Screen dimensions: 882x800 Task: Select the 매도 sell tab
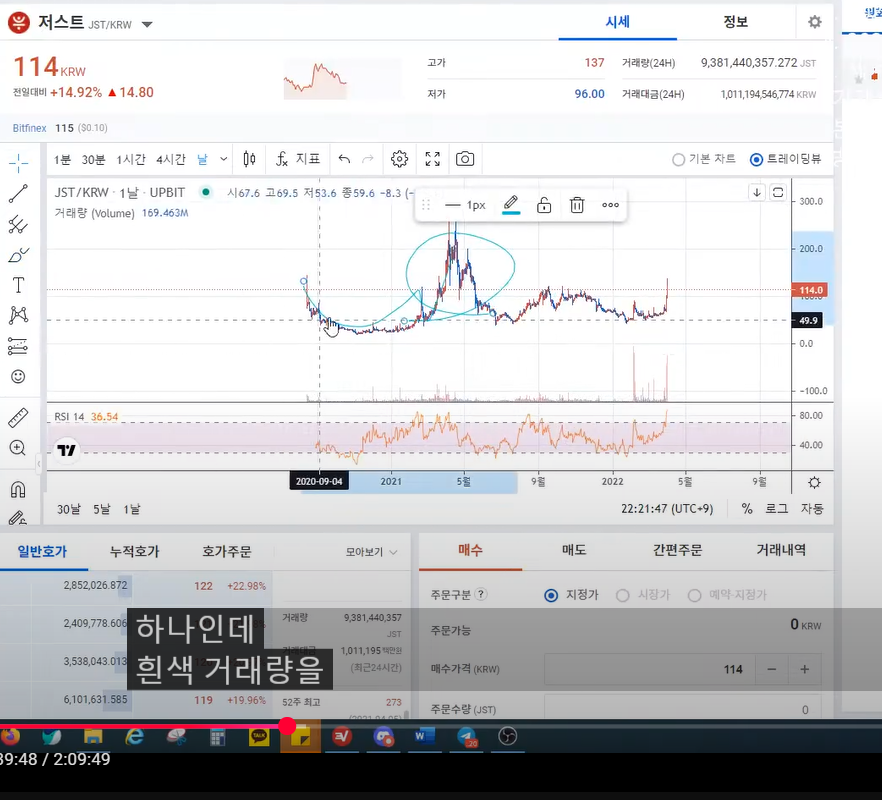click(x=574, y=550)
